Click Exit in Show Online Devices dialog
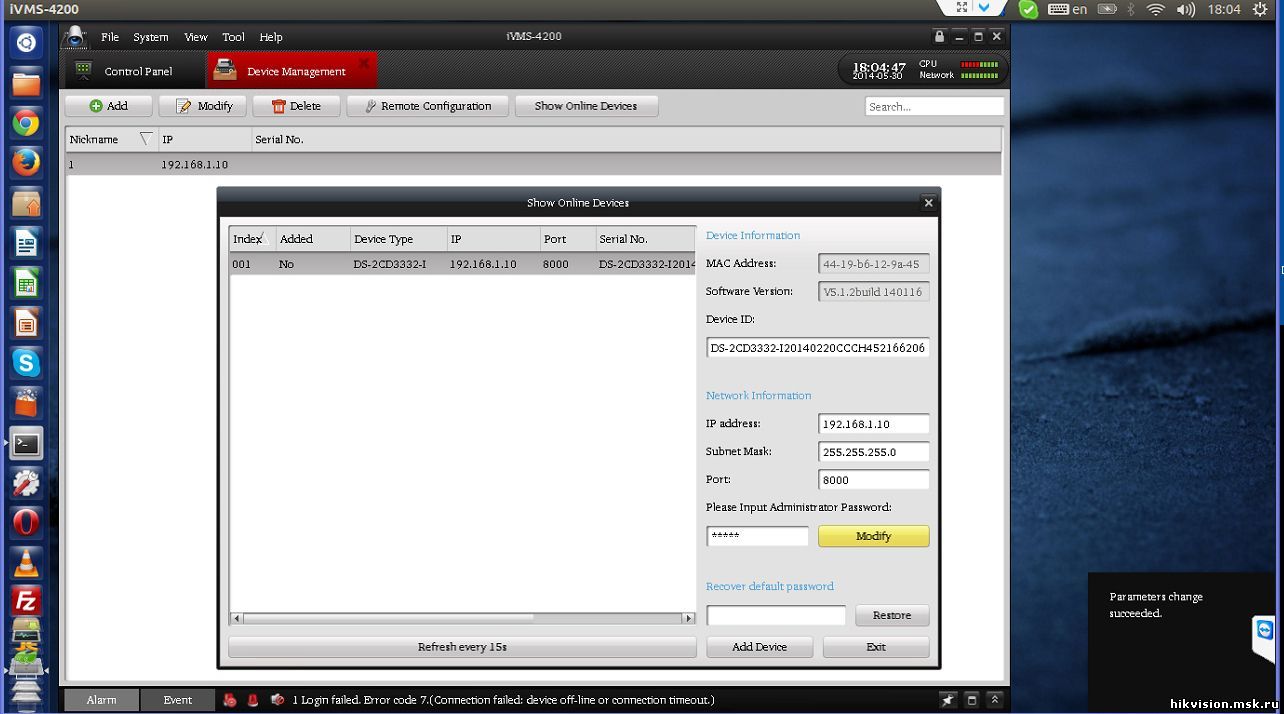1284x714 pixels. click(876, 647)
